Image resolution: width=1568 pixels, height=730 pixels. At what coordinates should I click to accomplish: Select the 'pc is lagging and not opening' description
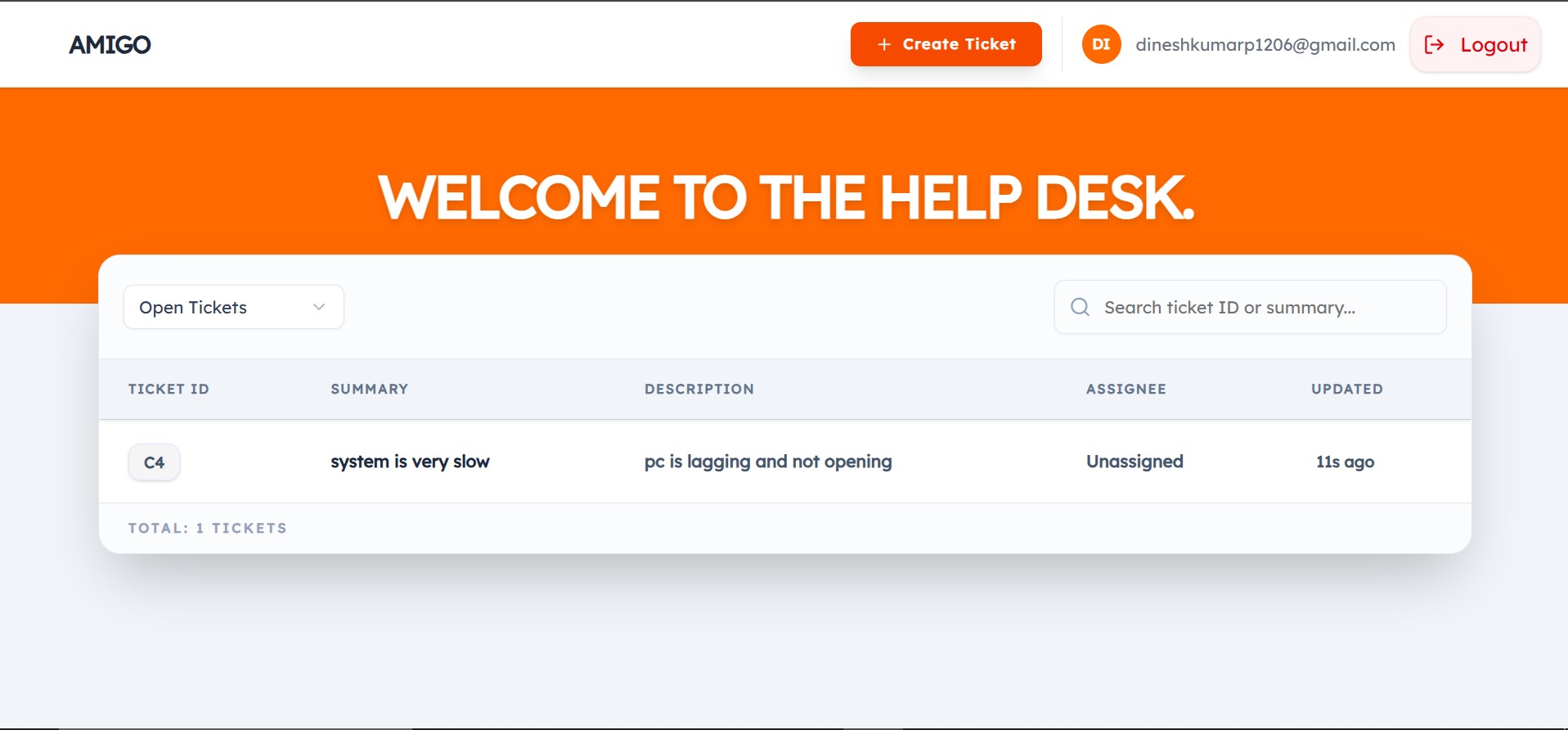tap(767, 462)
